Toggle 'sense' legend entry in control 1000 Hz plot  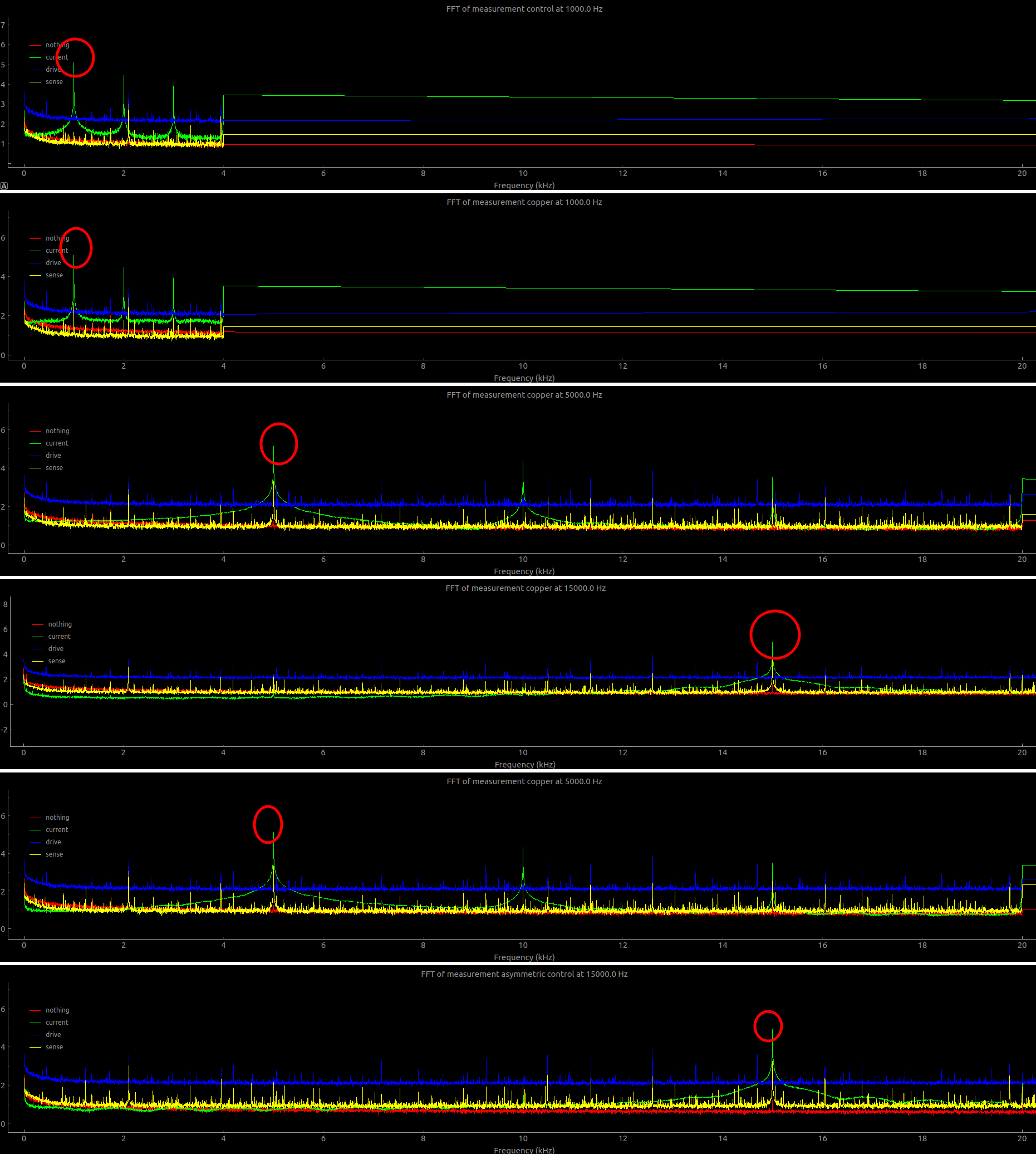pos(54,82)
